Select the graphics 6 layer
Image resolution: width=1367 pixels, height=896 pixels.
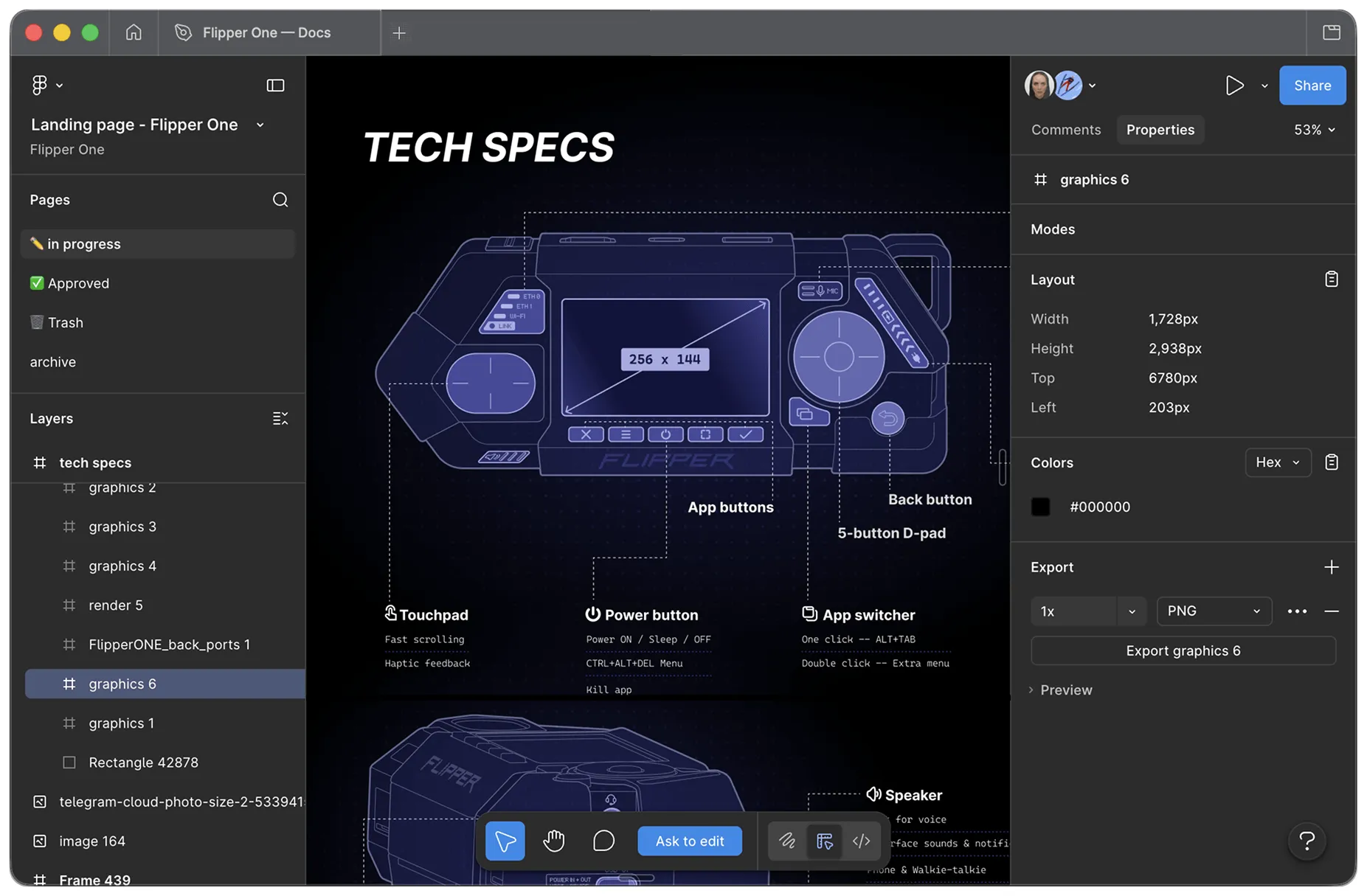[x=165, y=684]
